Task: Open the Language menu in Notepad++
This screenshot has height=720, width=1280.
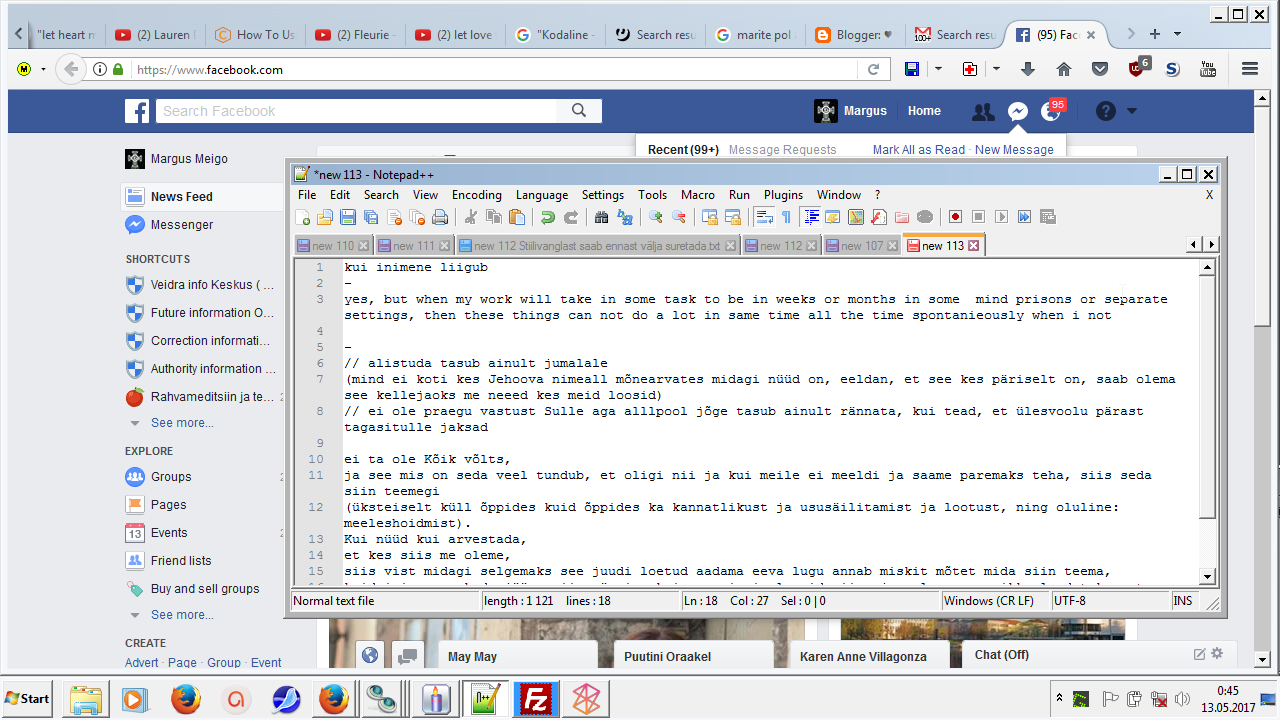Action: click(542, 195)
